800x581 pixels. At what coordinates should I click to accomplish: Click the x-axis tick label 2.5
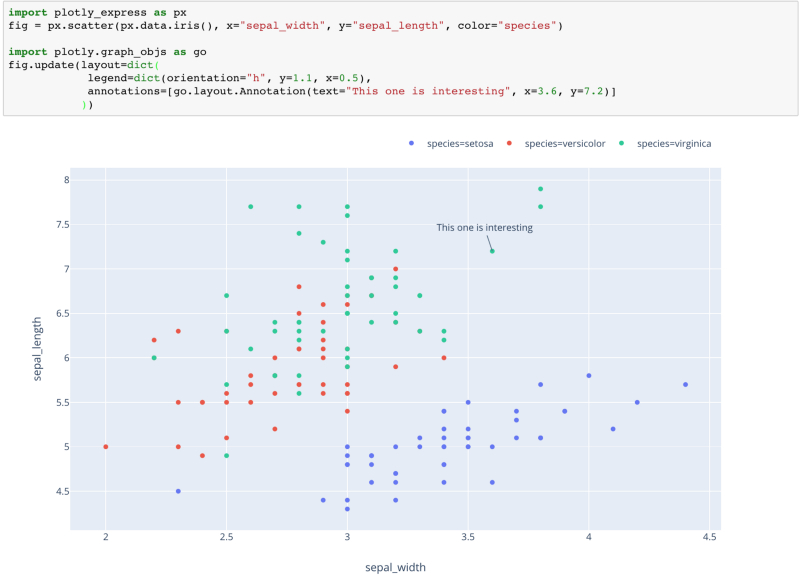(227, 537)
